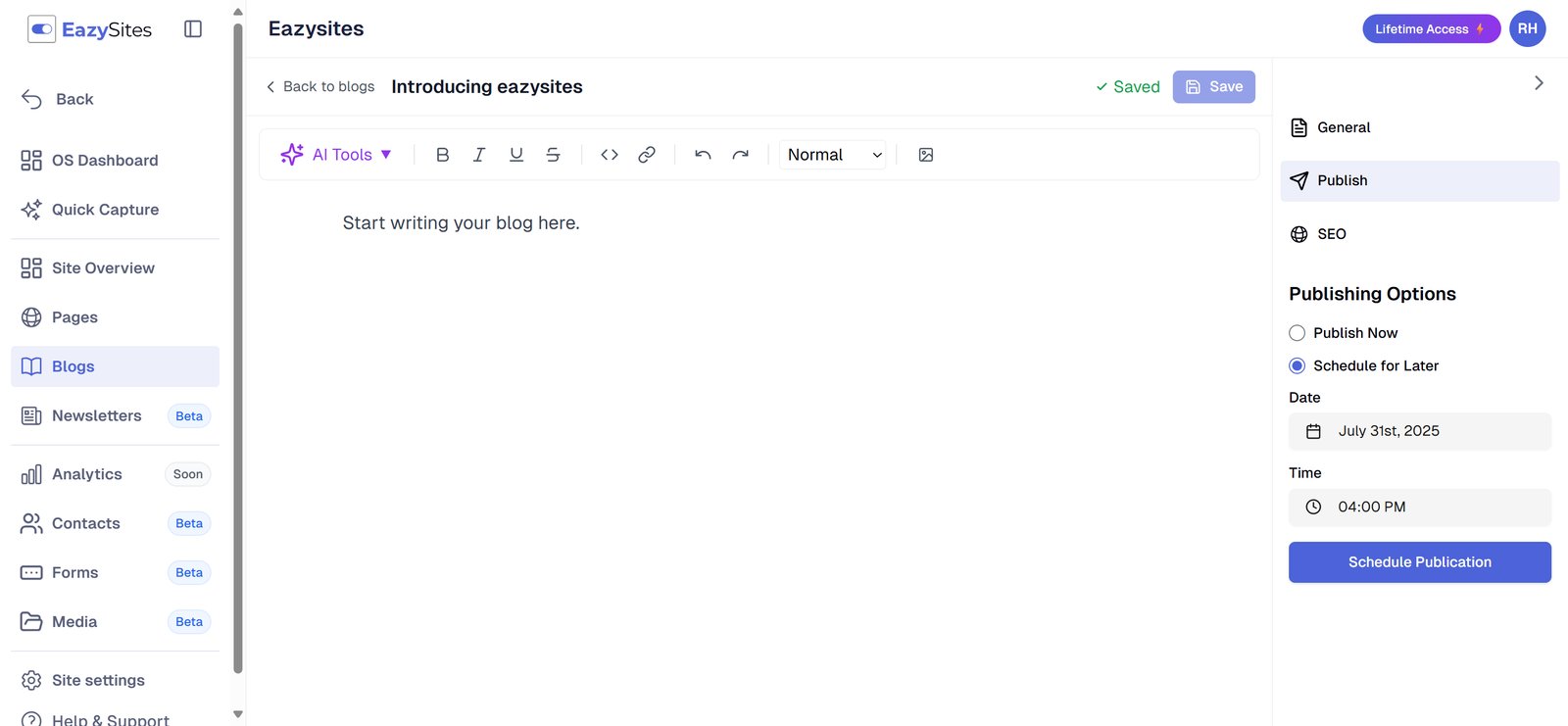Click the SEO globe icon
Viewport: 1568px width, 726px height.
pyautogui.click(x=1299, y=234)
